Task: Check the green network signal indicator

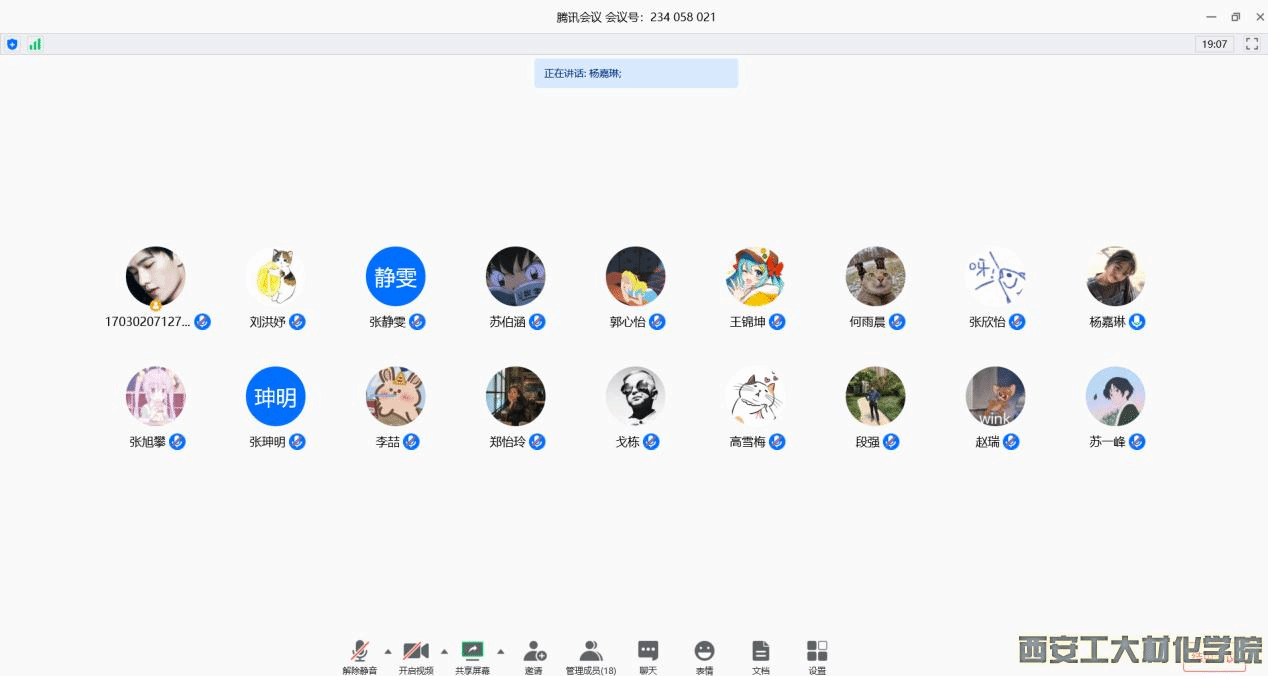Action: (x=35, y=44)
